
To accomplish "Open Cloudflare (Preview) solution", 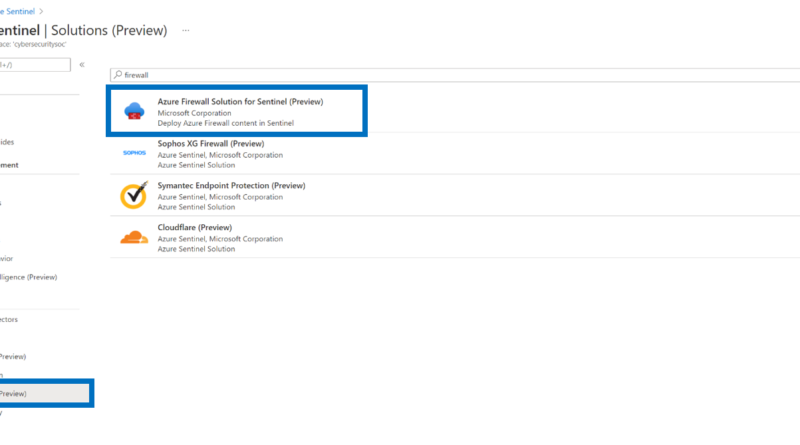I will click(194, 227).
